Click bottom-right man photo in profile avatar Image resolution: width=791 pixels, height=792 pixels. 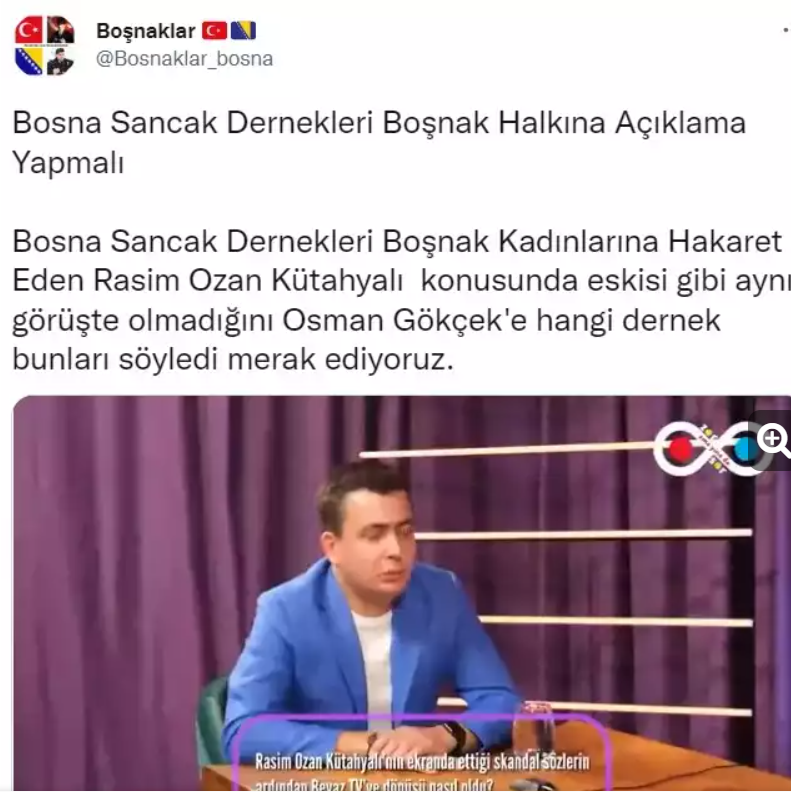(61, 62)
